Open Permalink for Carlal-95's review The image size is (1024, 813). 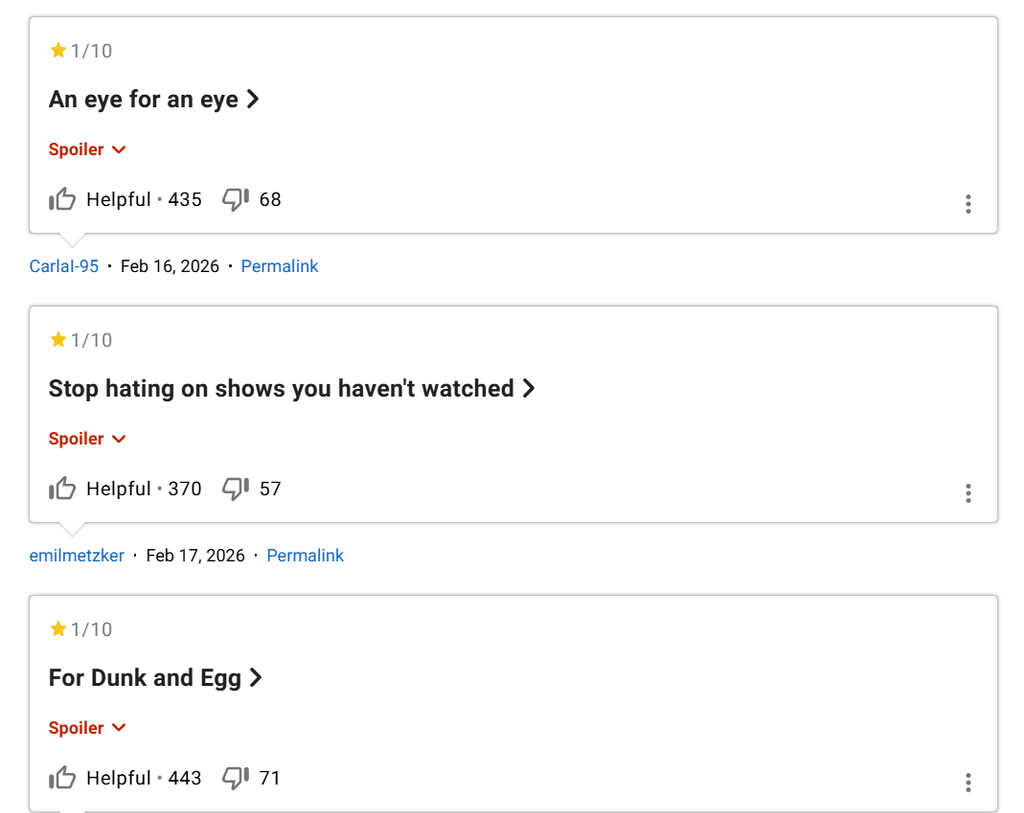280,266
